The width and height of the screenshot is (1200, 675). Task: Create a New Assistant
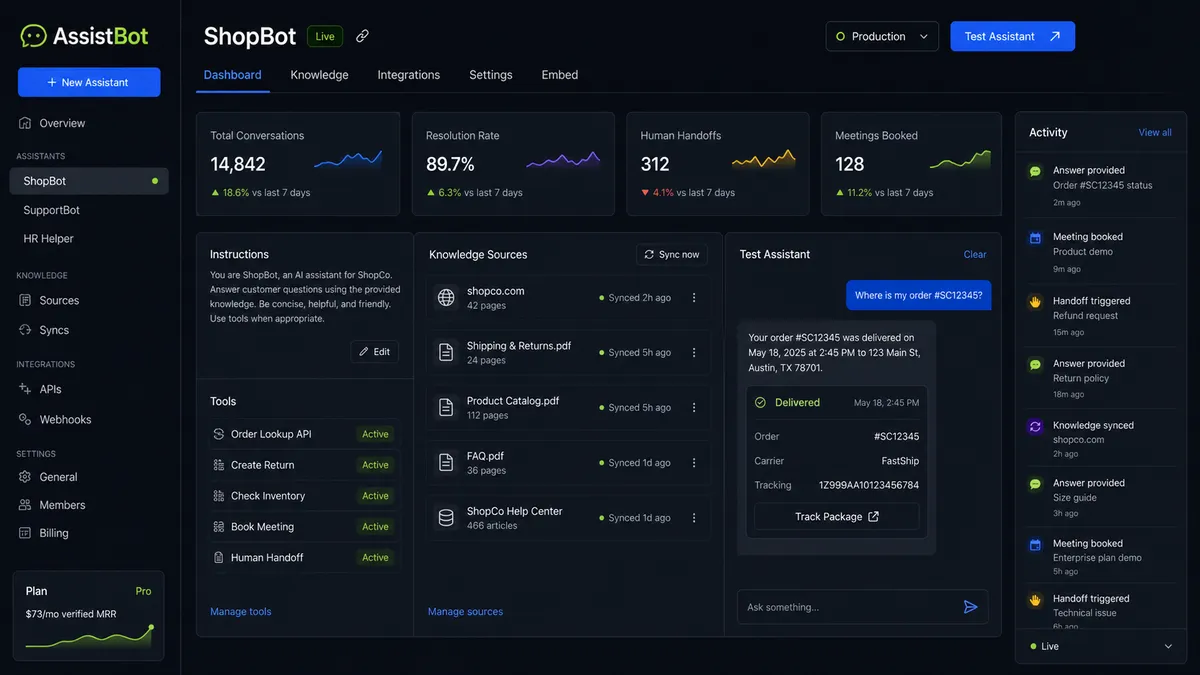pyautogui.click(x=89, y=82)
